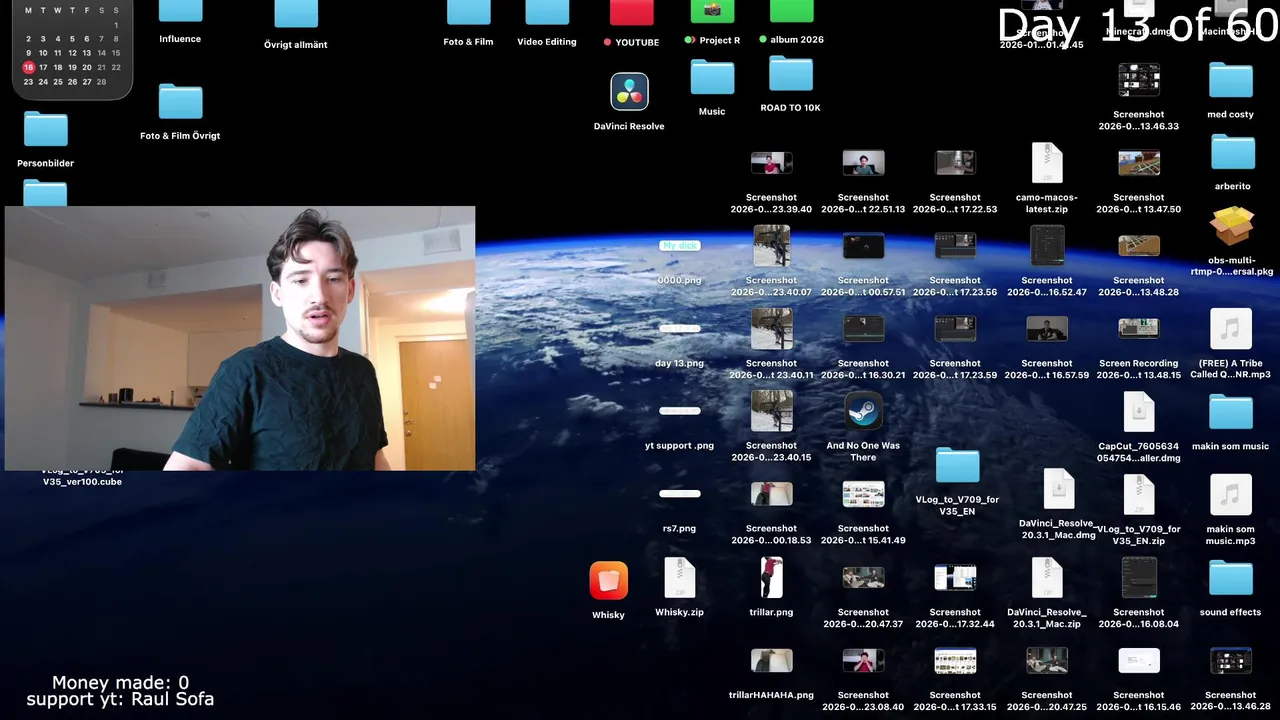
Task: Select screenshot thumbnail ending 13.46.28
Action: 1231,661
